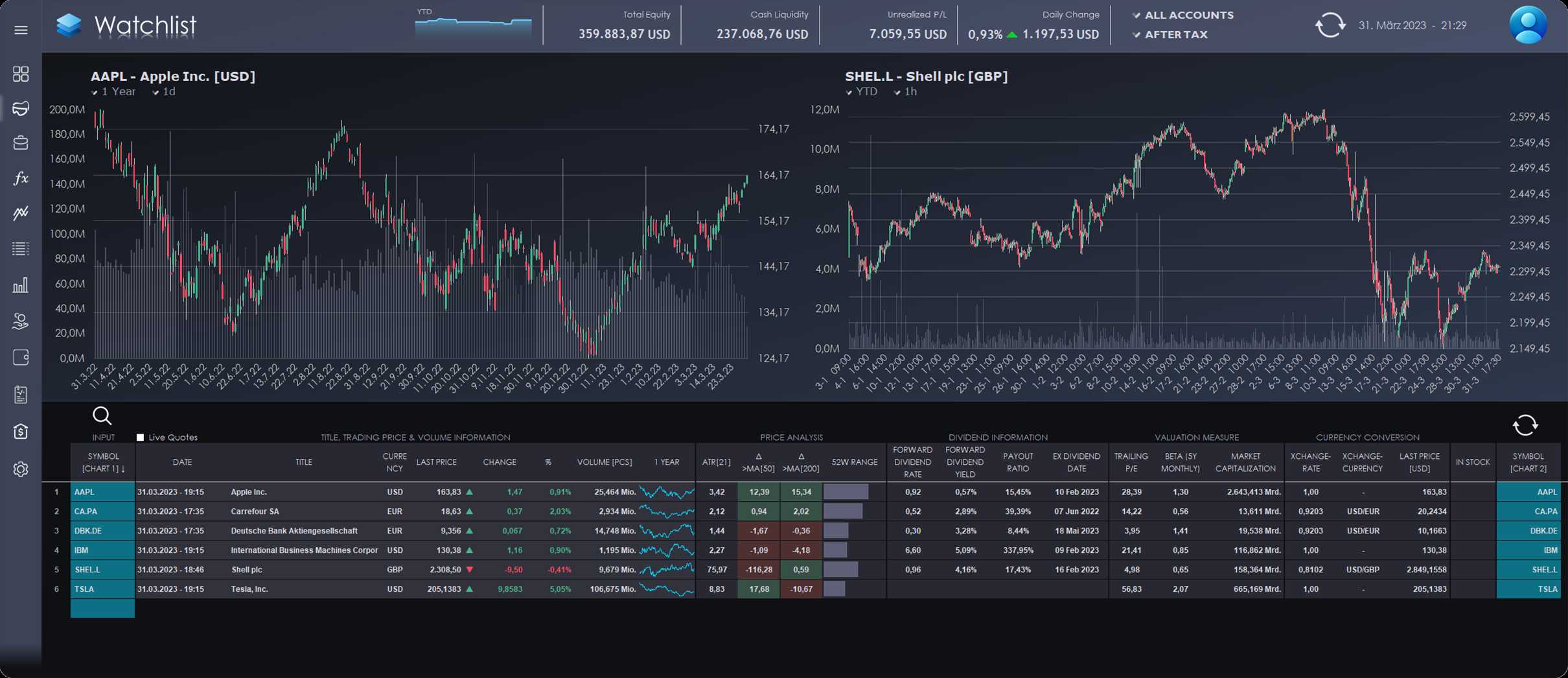
Task: Click the 'USD/GBP' xchange-currency cell
Action: (x=1363, y=570)
